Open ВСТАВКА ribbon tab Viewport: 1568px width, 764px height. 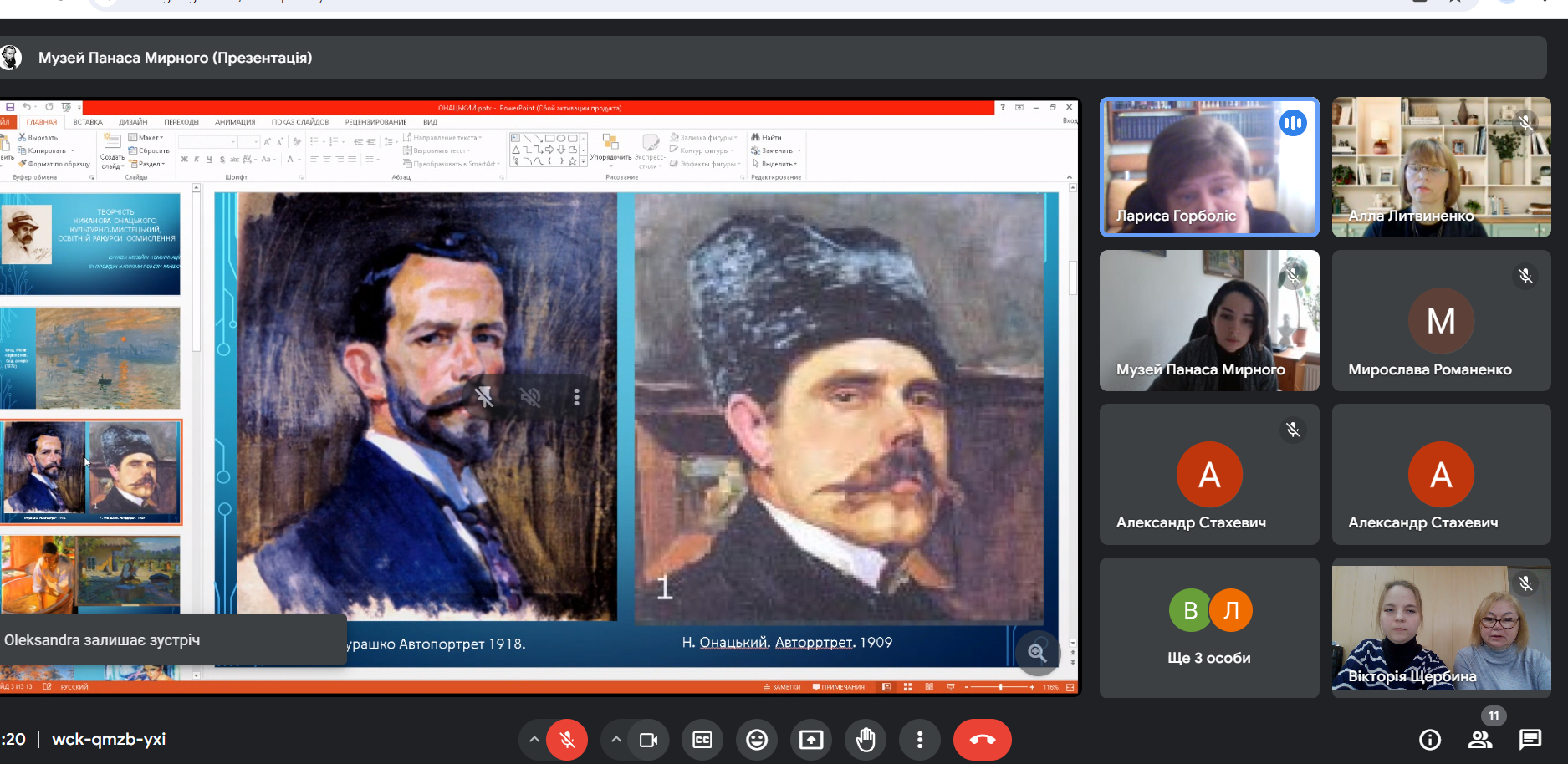[88, 122]
